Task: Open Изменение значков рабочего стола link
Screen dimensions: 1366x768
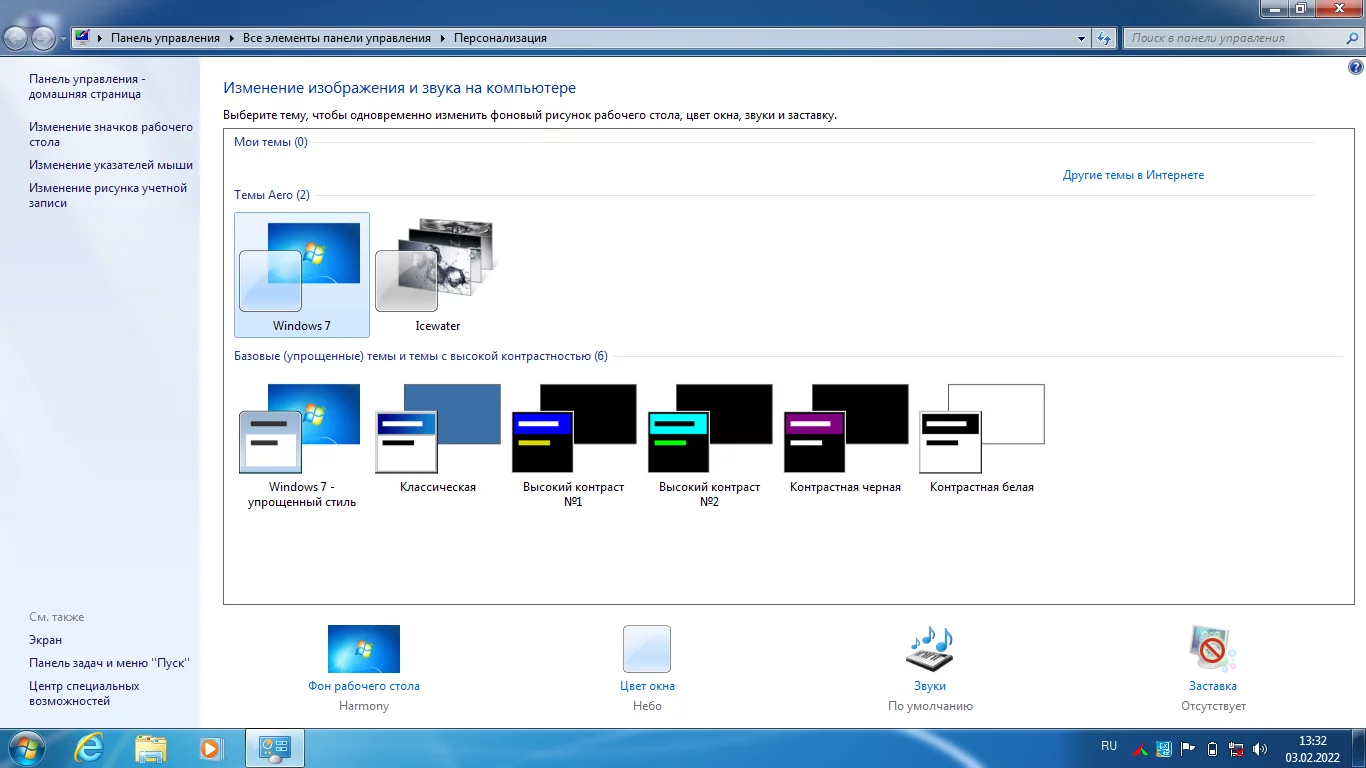Action: point(111,134)
